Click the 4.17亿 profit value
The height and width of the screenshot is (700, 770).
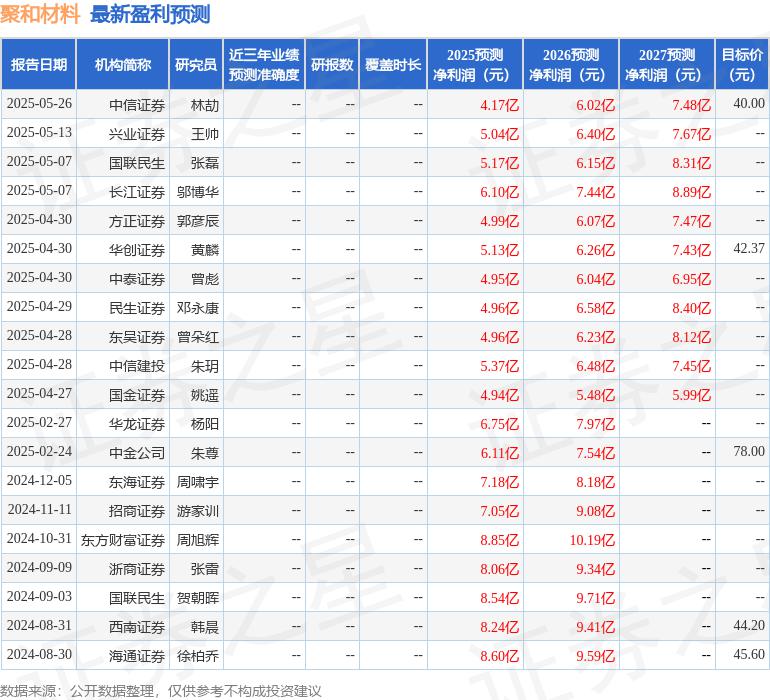(x=499, y=105)
